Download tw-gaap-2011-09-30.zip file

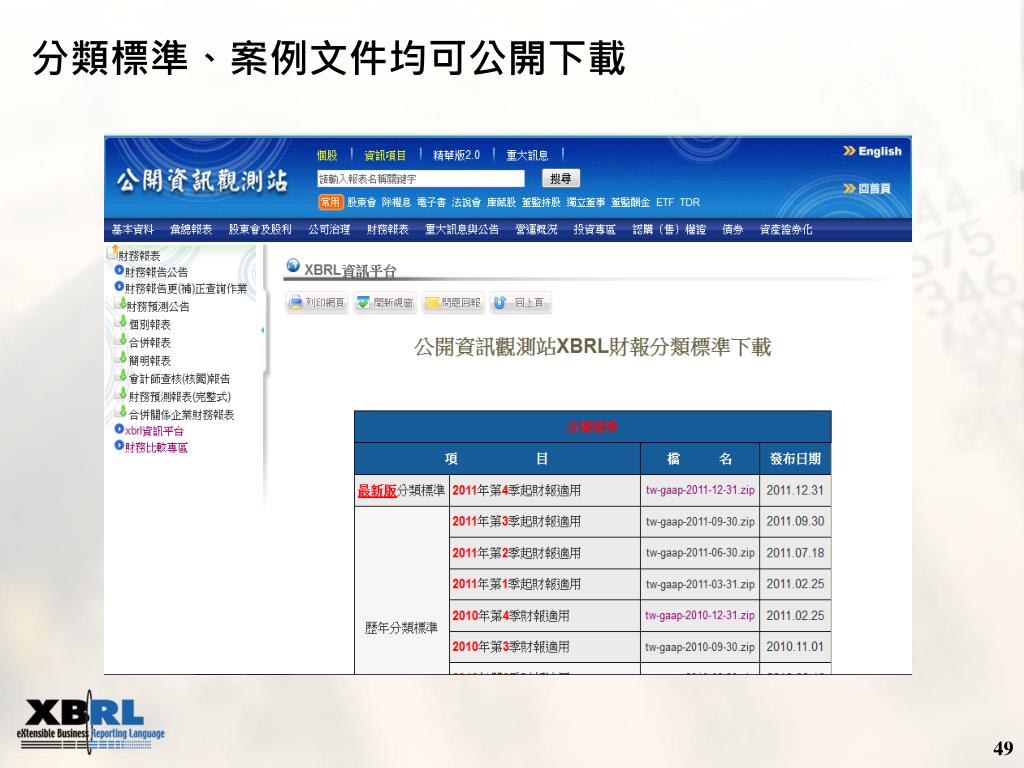tap(700, 521)
